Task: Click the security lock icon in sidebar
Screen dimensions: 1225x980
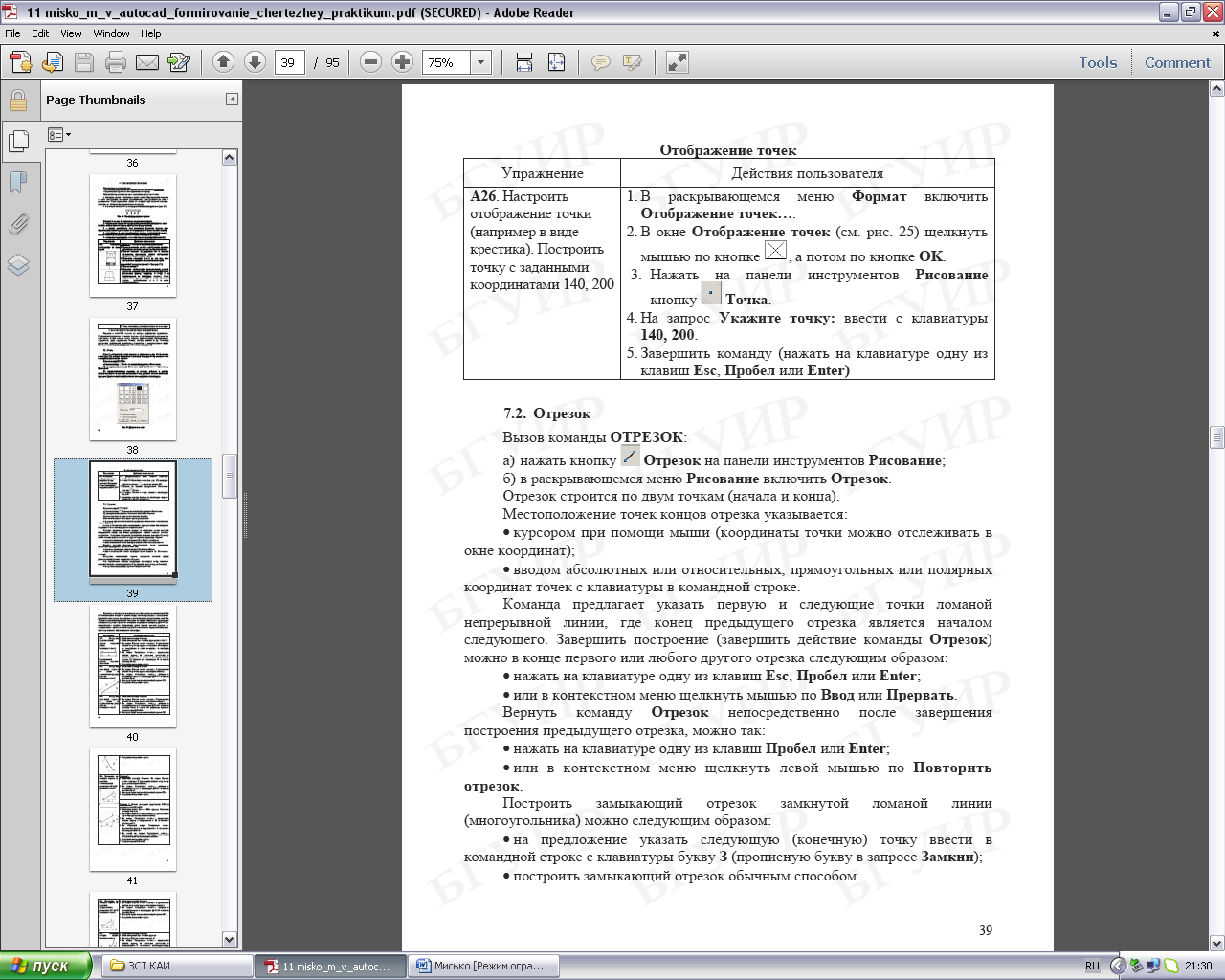Action: [18, 100]
